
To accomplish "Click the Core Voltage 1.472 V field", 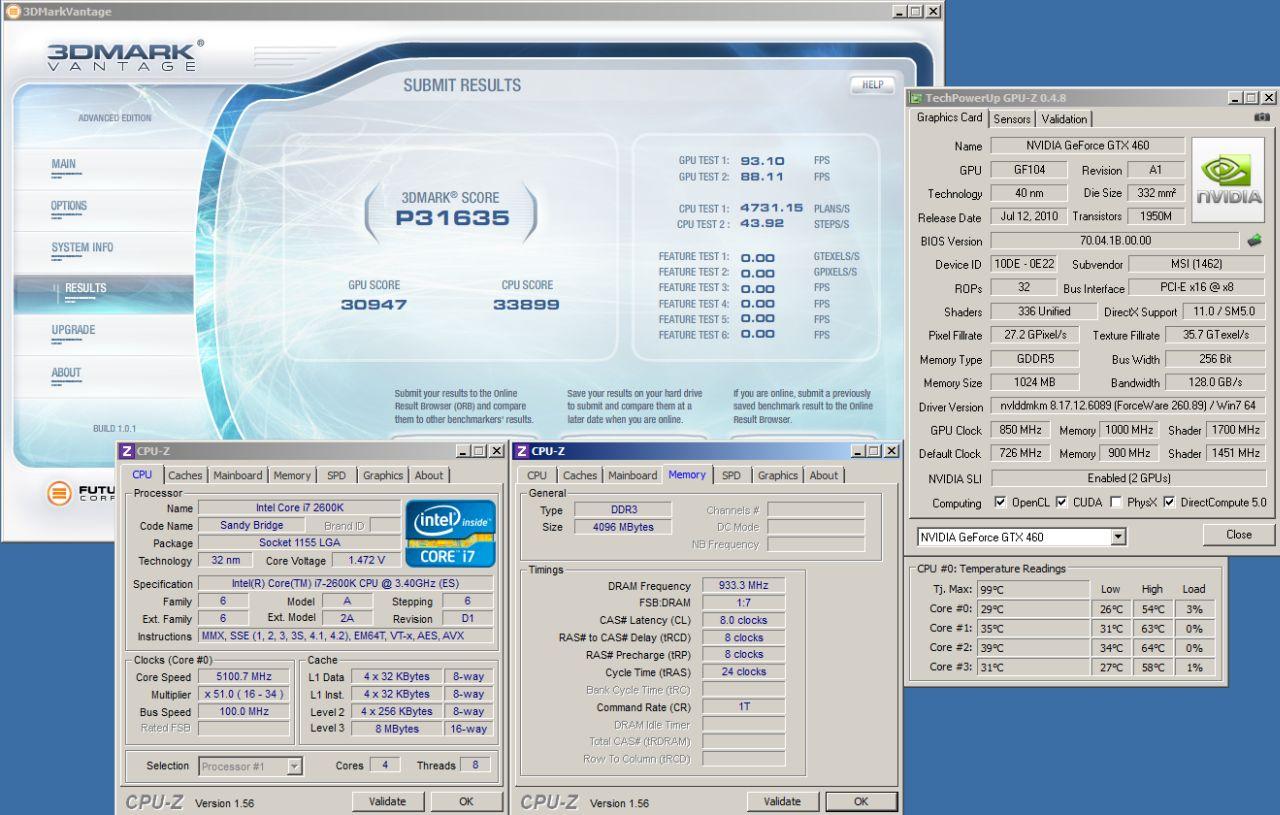I will pos(366,560).
